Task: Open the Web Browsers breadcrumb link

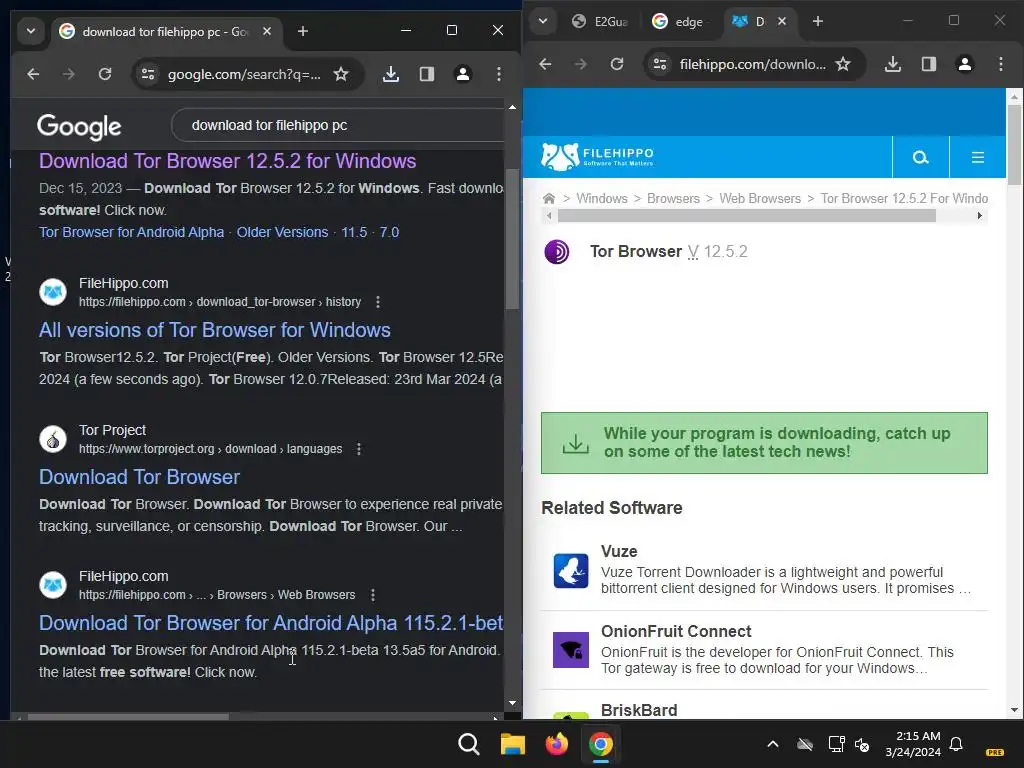Action: (x=760, y=199)
